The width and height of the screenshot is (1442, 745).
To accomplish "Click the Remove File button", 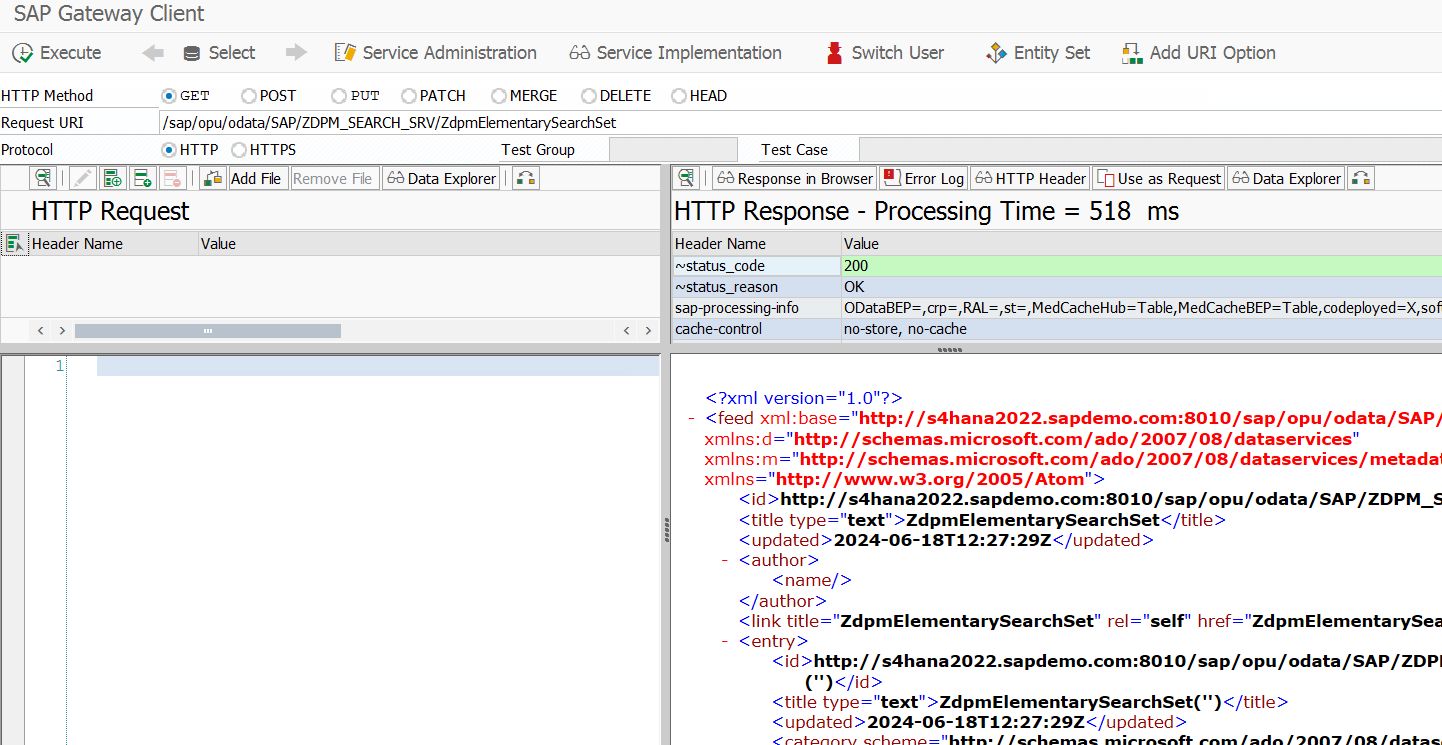I will pos(334,178).
